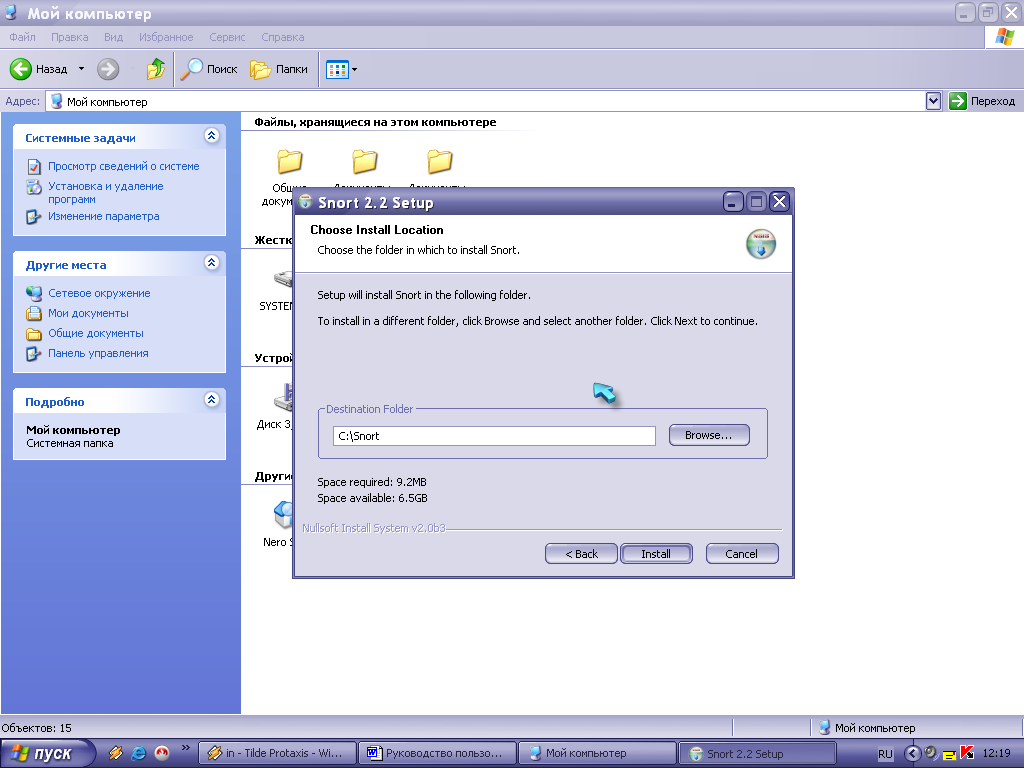Open Изменение параметра link
1024x768 pixels.
pos(103,216)
